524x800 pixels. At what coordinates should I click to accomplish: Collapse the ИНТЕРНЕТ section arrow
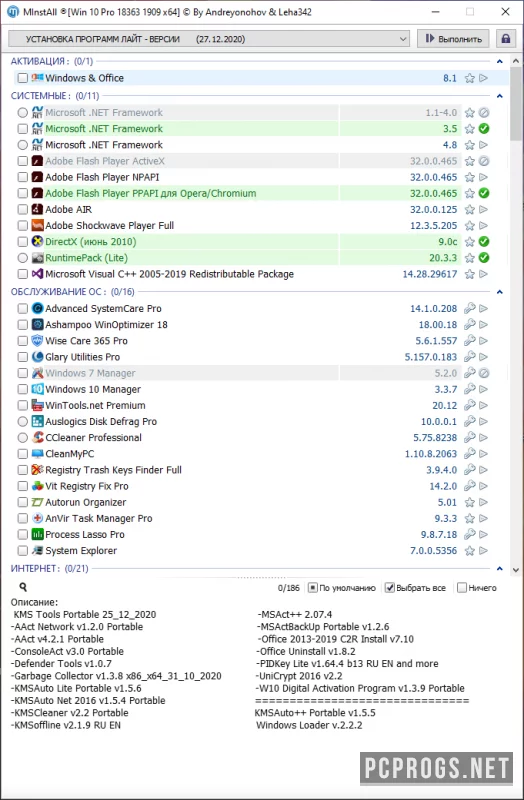pos(500,568)
